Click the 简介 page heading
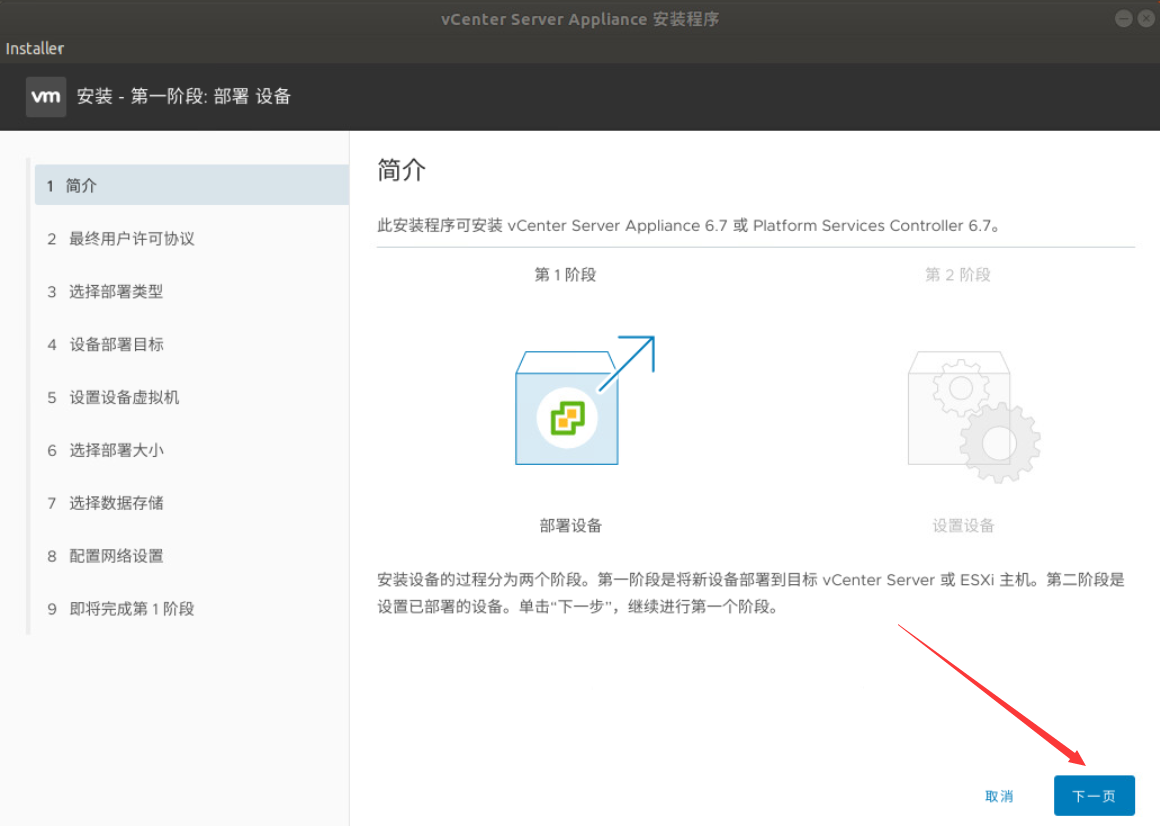Viewport: 1160px width, 826px height. coord(401,170)
